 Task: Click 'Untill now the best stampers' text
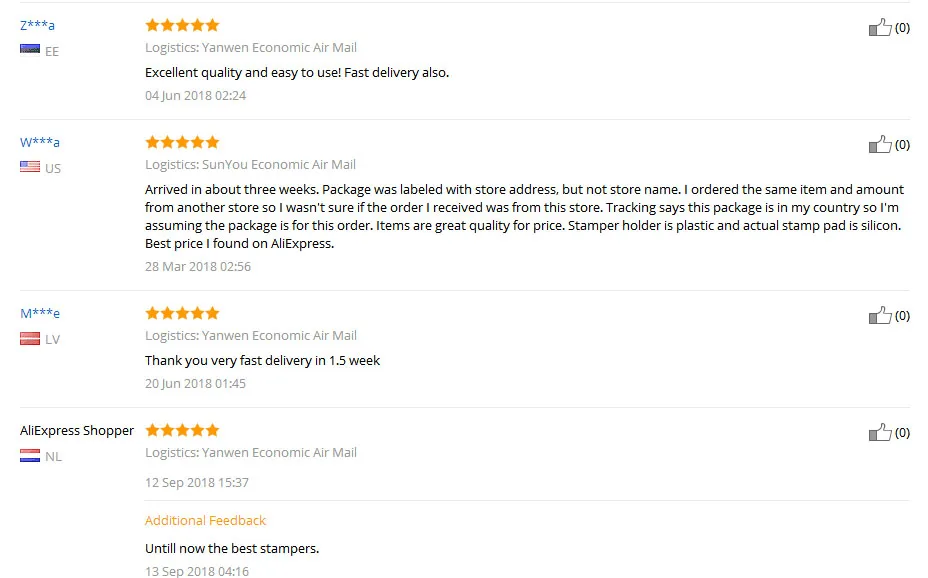(x=232, y=548)
